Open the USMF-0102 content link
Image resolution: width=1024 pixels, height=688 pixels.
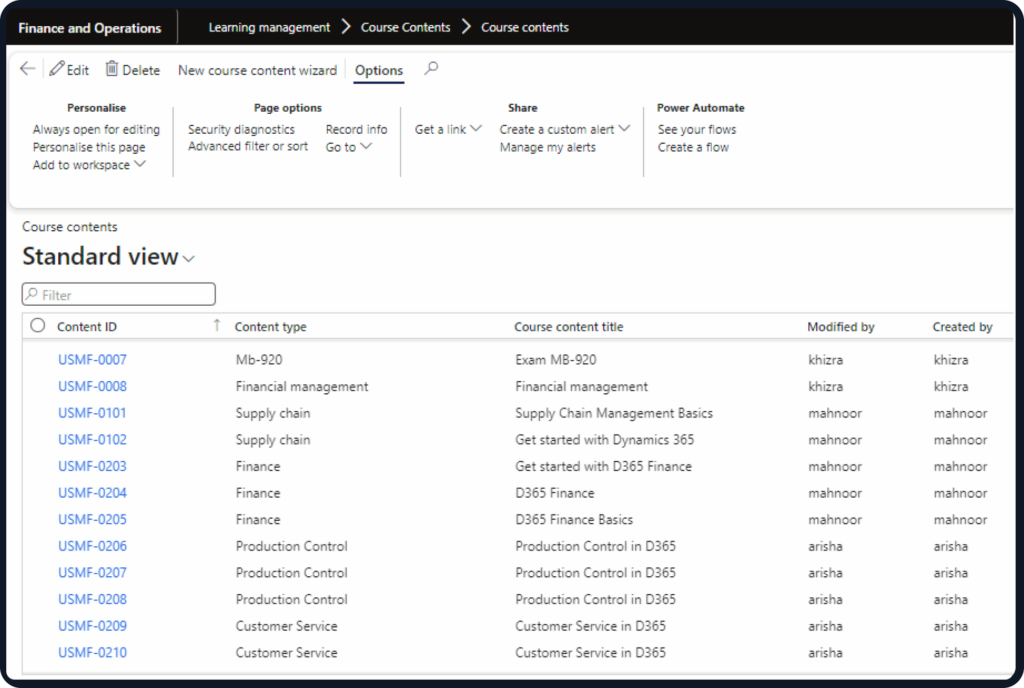(92, 439)
